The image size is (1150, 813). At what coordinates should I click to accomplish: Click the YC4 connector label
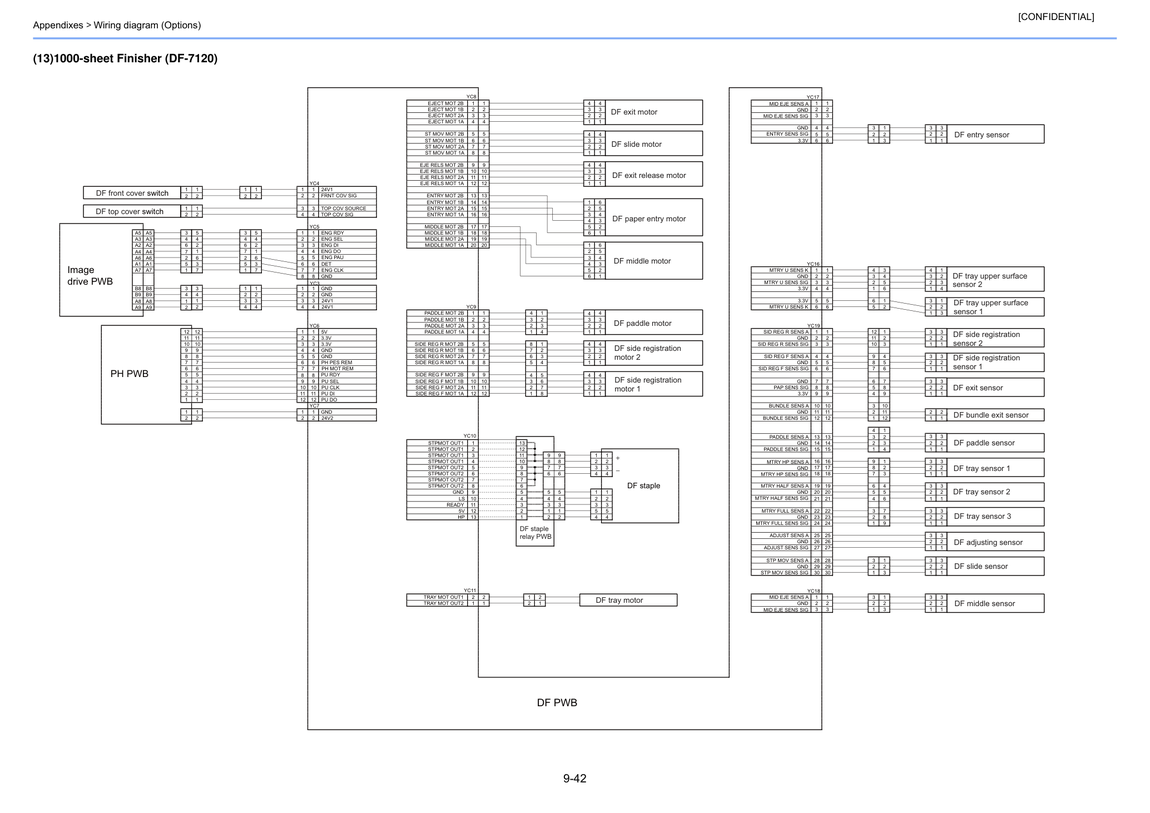click(315, 183)
